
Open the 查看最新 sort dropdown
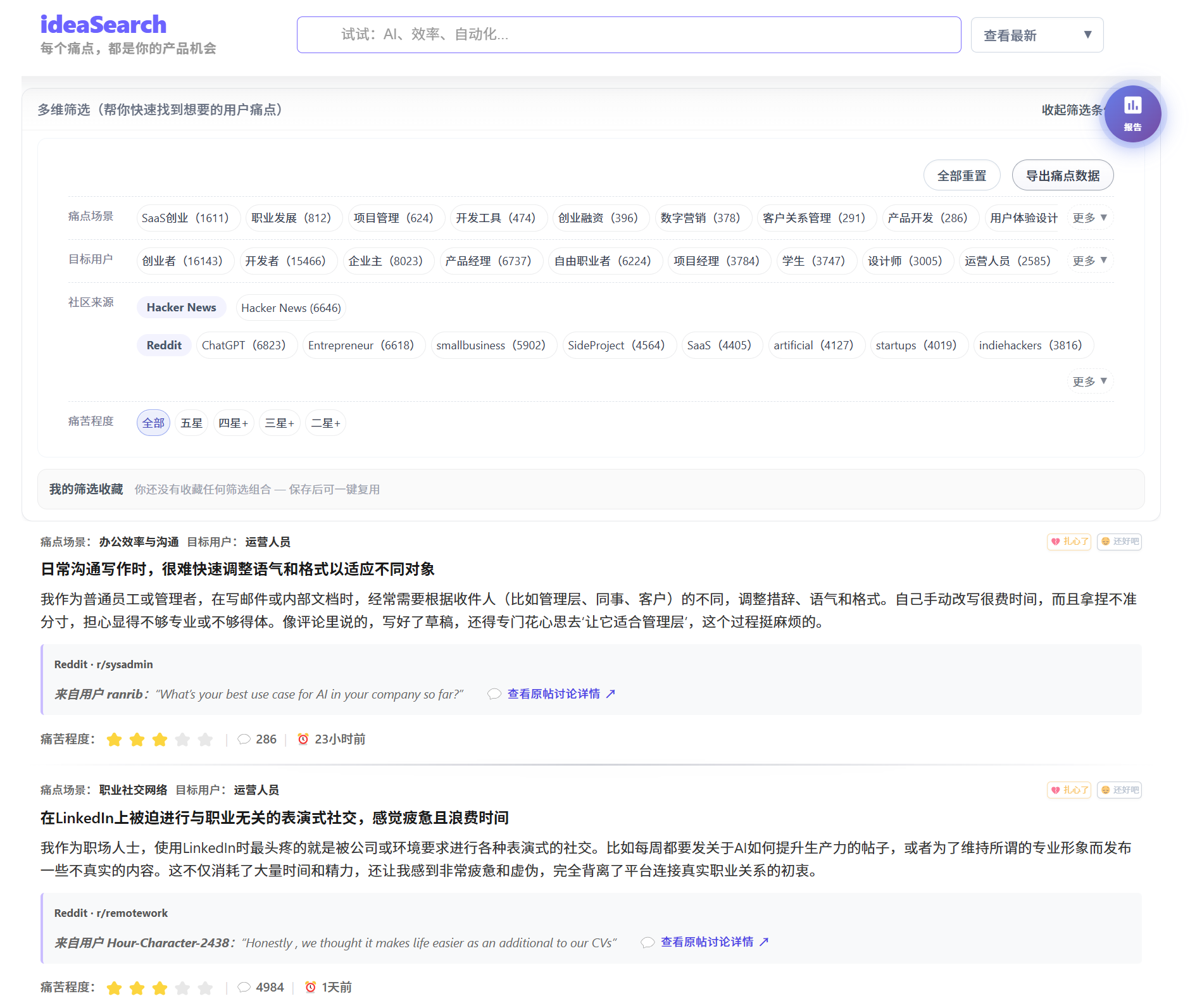click(1036, 35)
